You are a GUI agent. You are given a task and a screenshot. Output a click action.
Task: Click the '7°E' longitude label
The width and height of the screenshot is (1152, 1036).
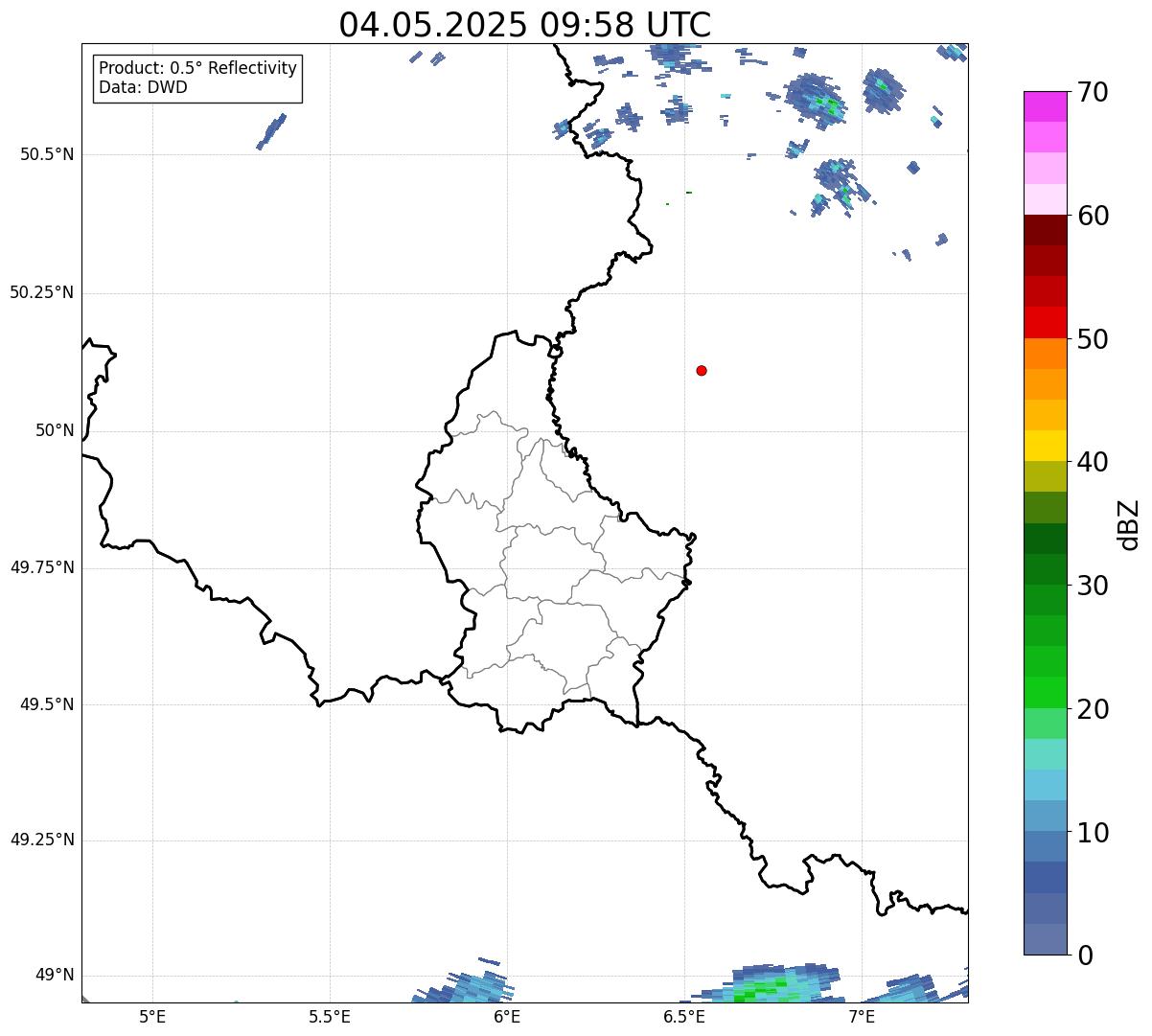862,1017
